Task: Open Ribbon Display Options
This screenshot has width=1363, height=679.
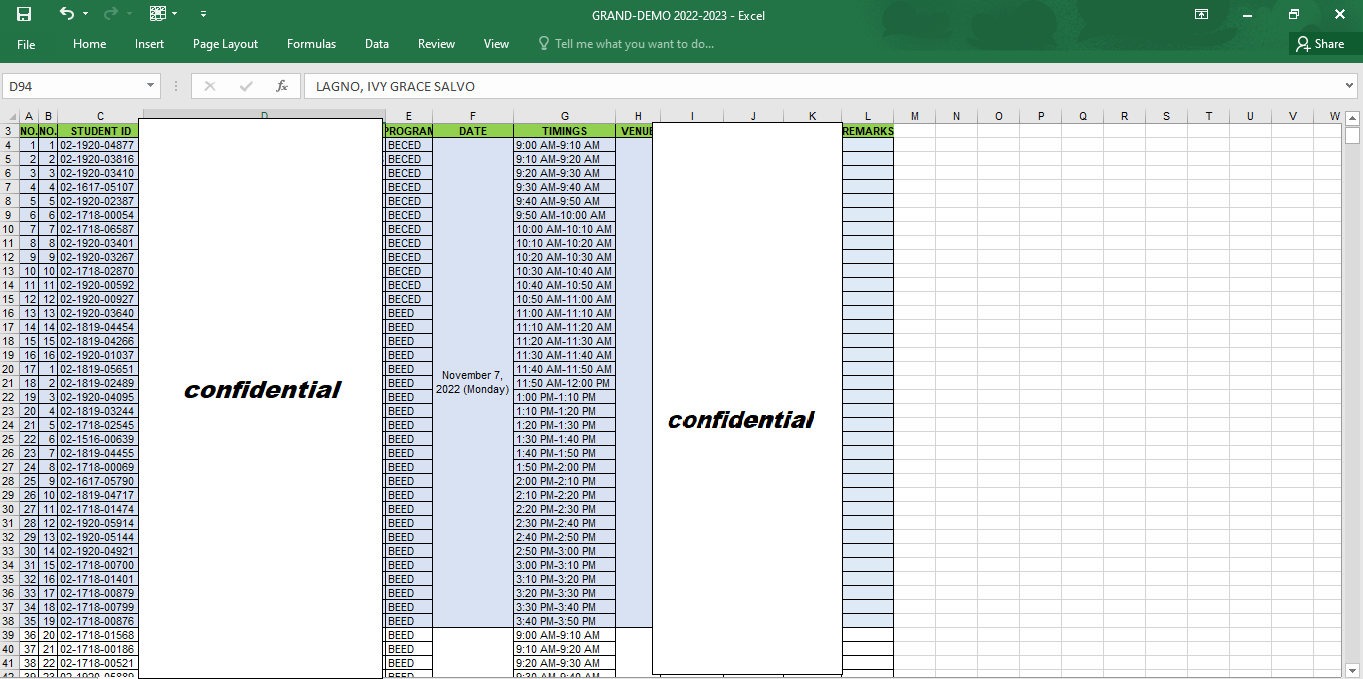Action: 1201,14
